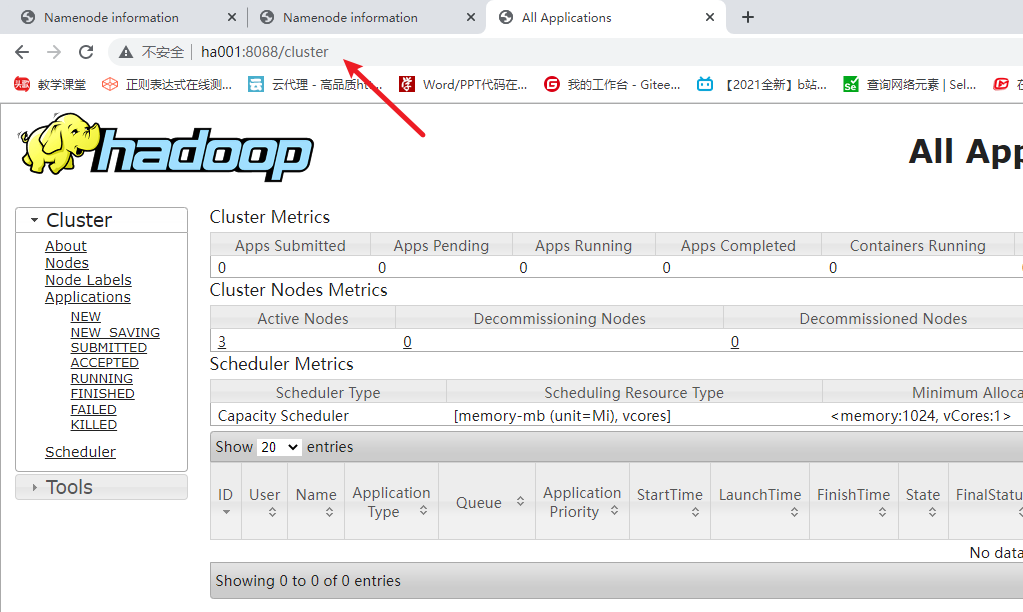Open the 2021全新 b站 bookmark
This screenshot has height=612, width=1023.
pos(762,84)
